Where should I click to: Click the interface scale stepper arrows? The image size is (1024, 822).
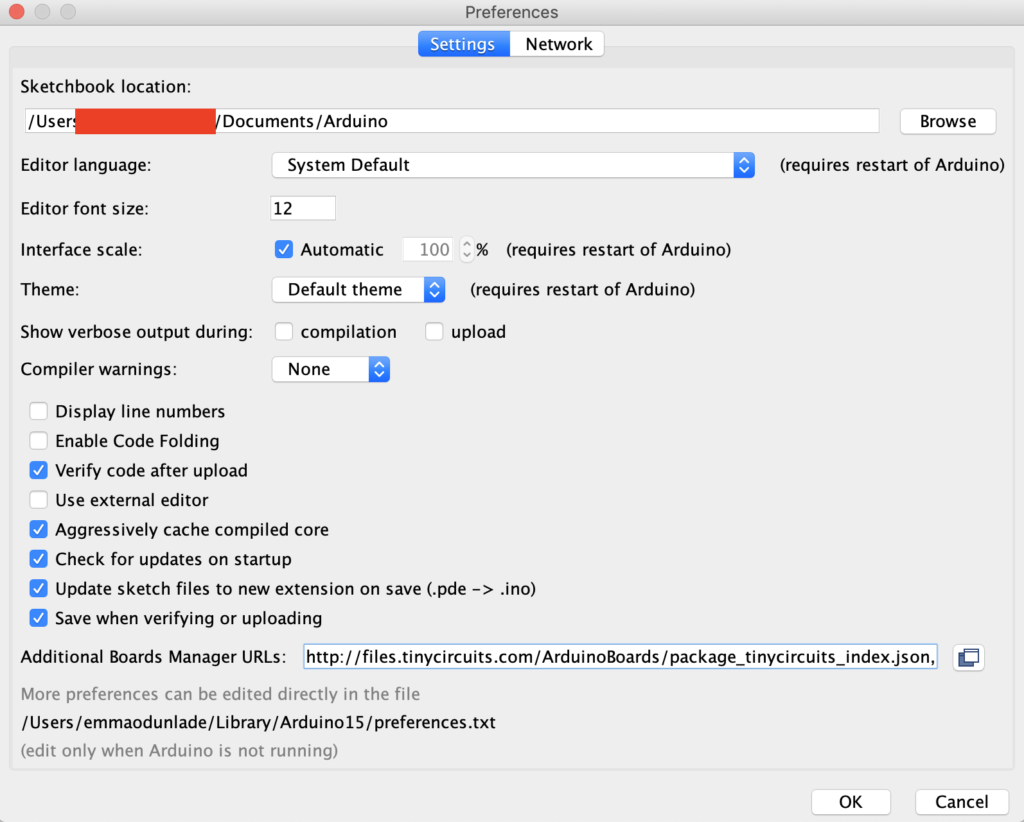(x=466, y=250)
